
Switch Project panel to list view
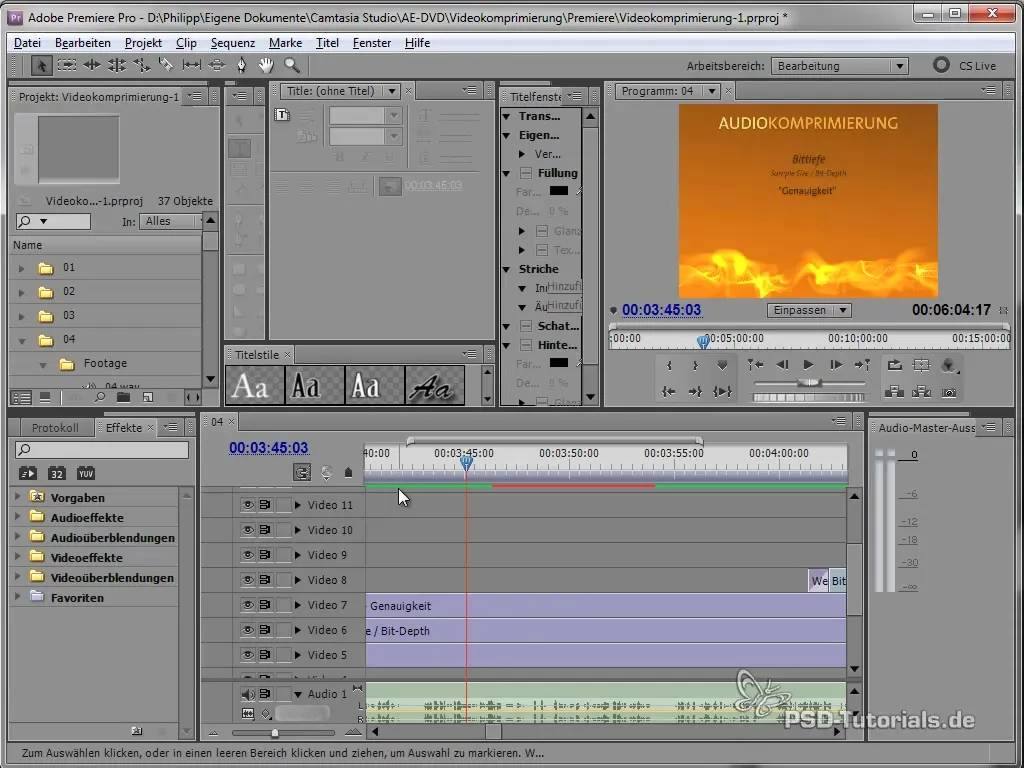[22, 397]
